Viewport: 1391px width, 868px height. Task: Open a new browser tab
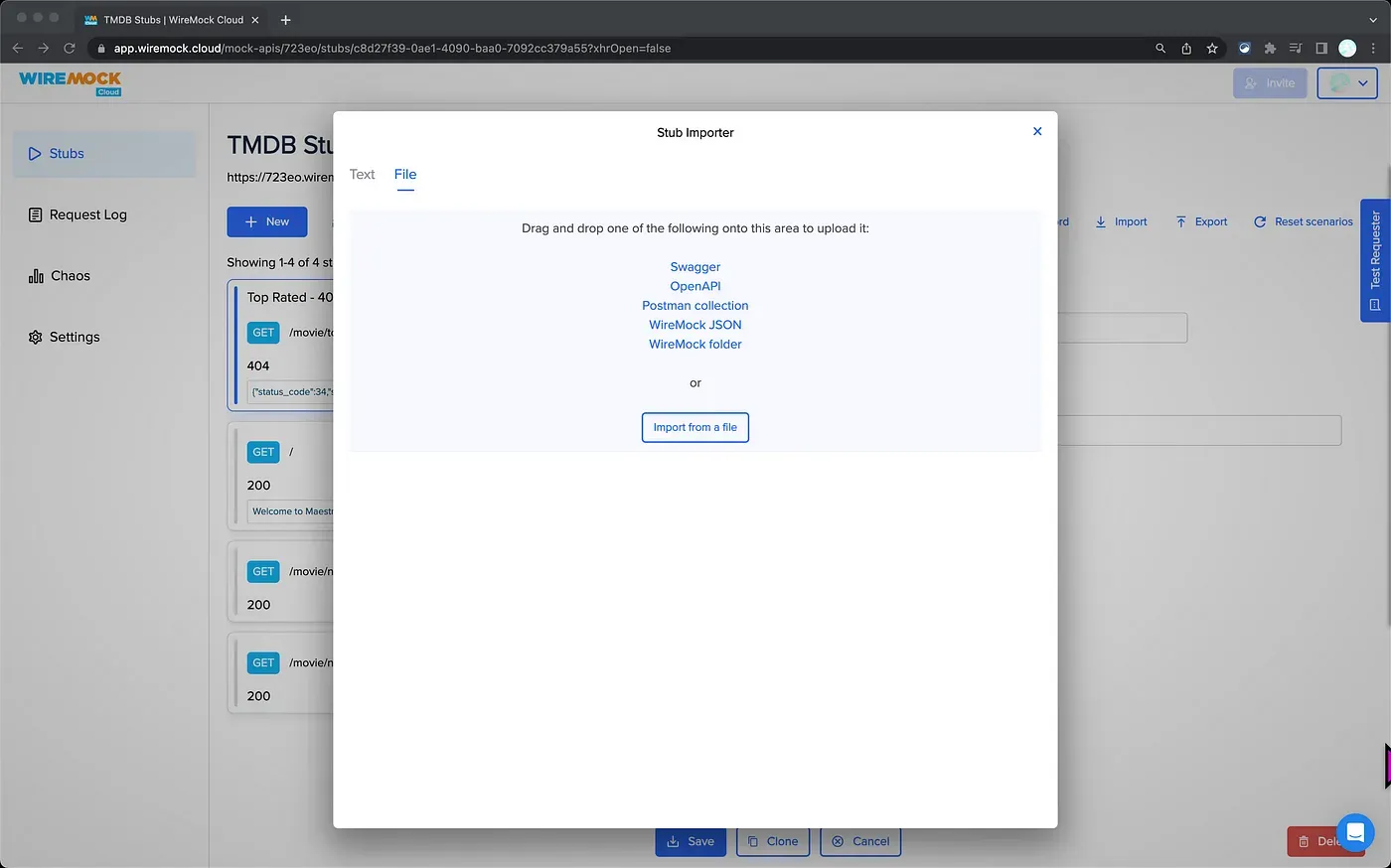(x=285, y=20)
